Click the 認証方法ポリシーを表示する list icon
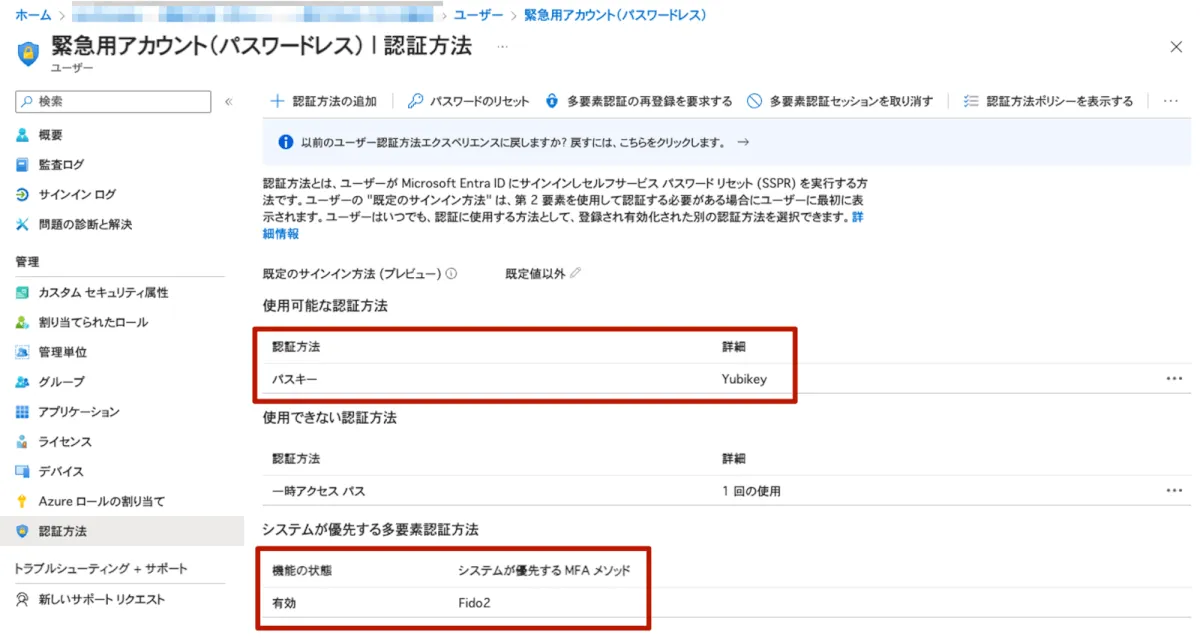This screenshot has height=641, width=1200. (970, 101)
